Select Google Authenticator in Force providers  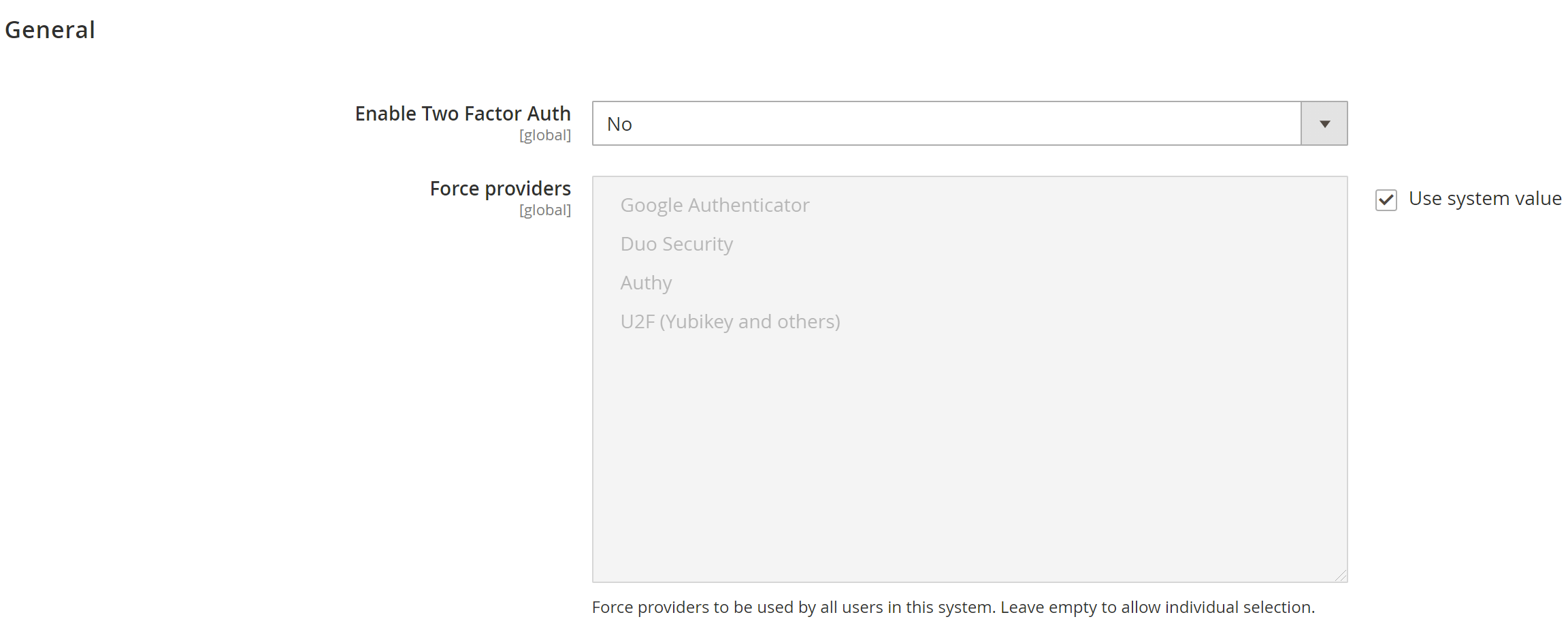[x=715, y=204]
